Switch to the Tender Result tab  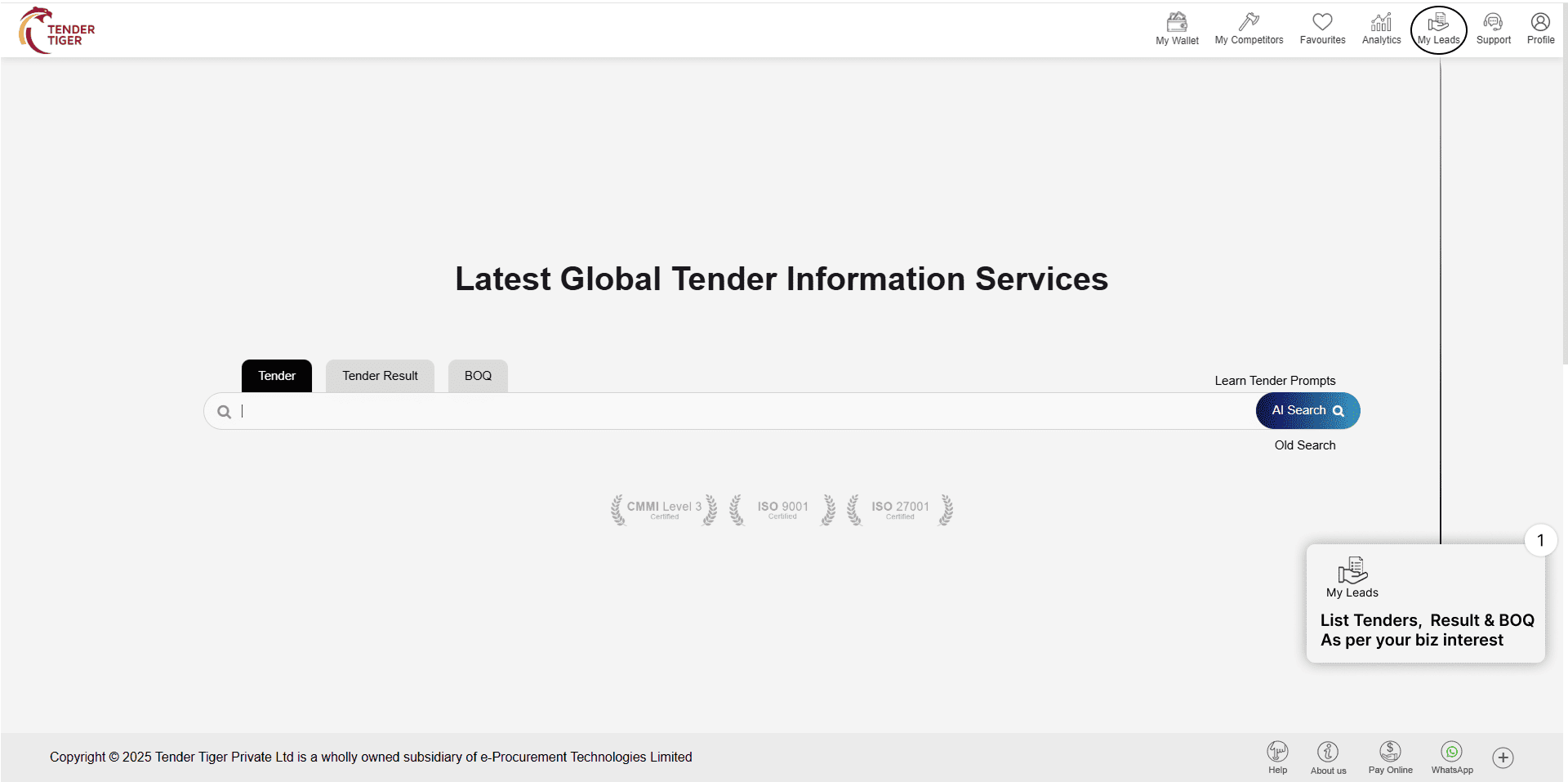click(x=380, y=376)
